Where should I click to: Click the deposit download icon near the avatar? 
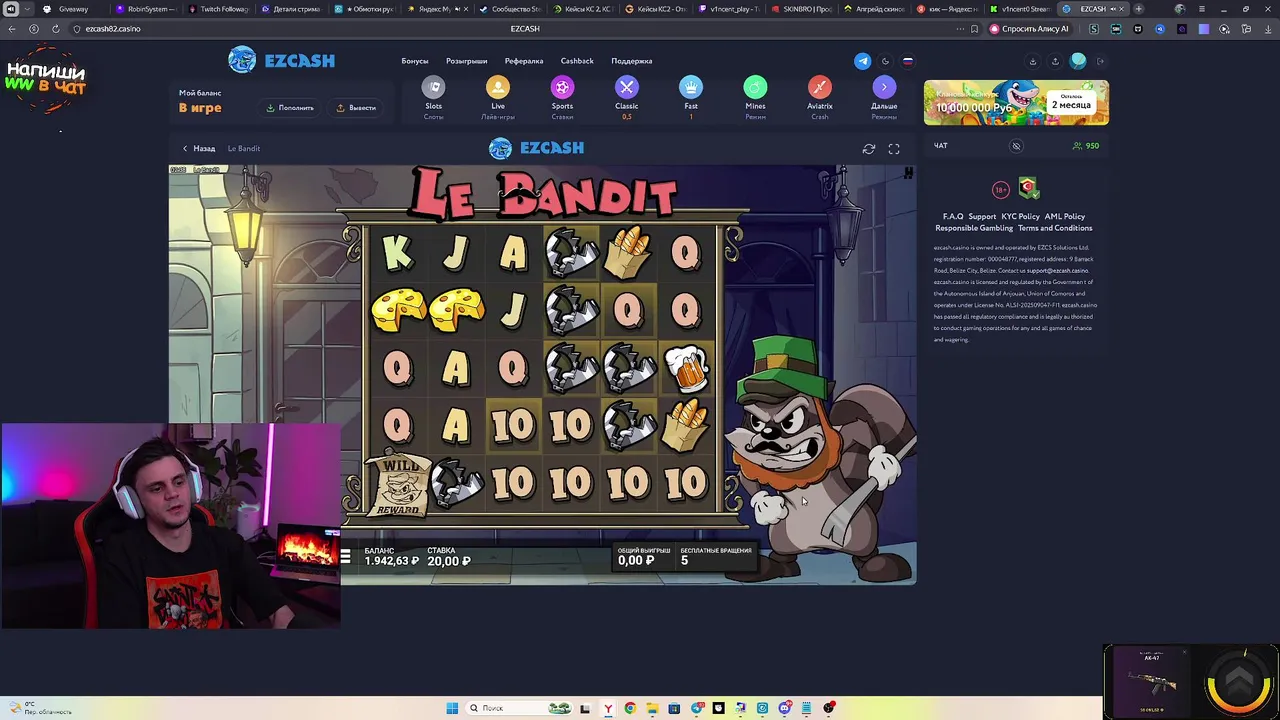click(1033, 61)
